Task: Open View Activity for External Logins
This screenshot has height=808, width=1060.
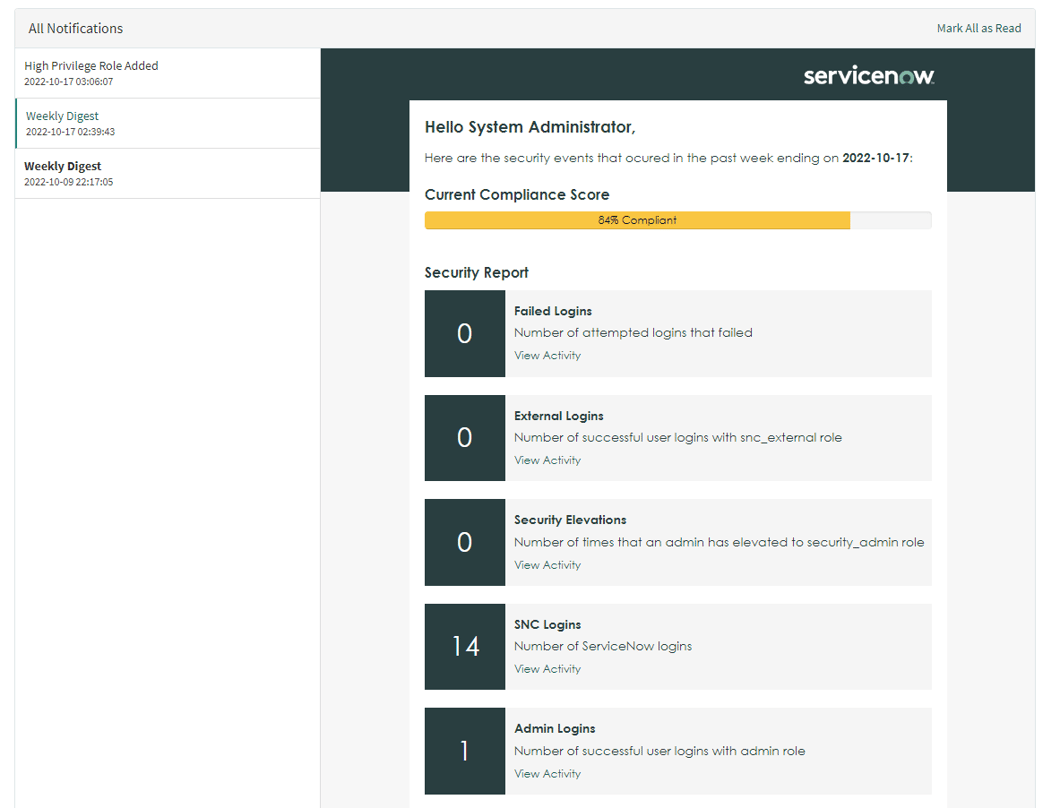Action: 547,460
